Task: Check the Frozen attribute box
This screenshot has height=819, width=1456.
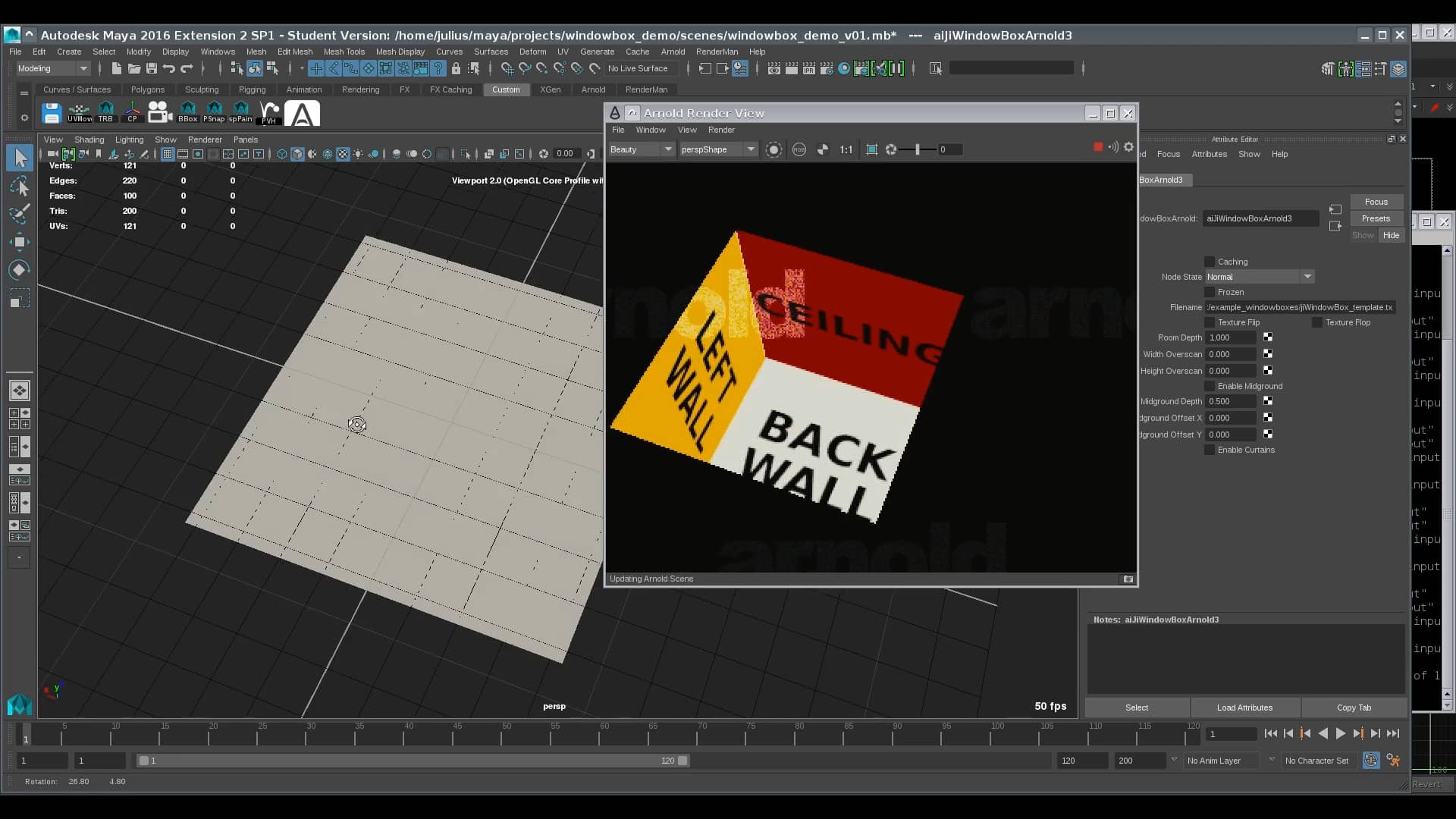Action: coord(1209,292)
